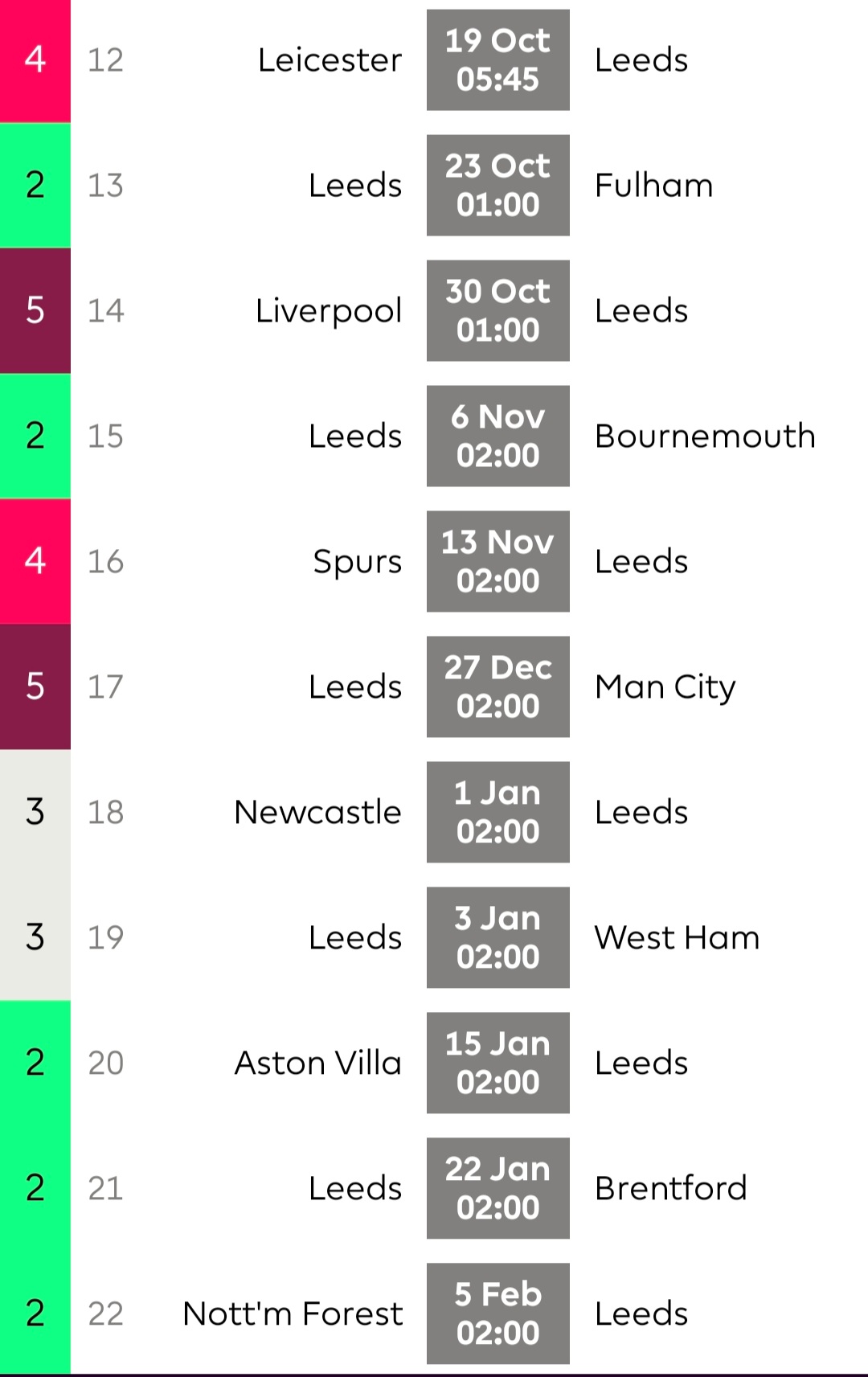This screenshot has height=1377, width=868.
Task: Open West Ham team link
Action: click(677, 938)
